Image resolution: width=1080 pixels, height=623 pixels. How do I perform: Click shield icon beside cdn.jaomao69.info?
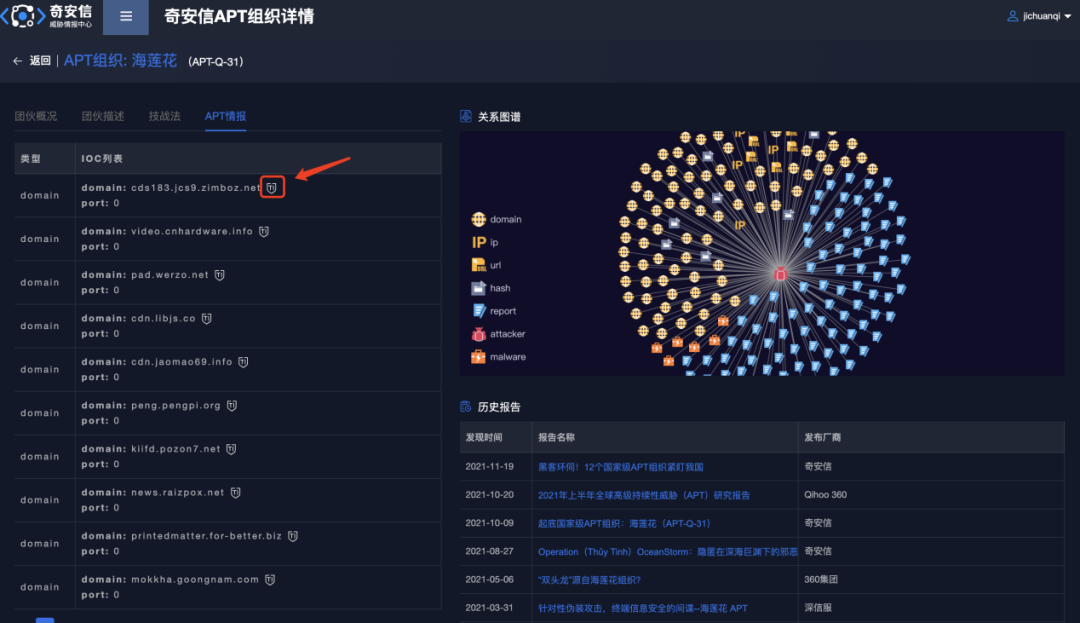[x=243, y=361]
